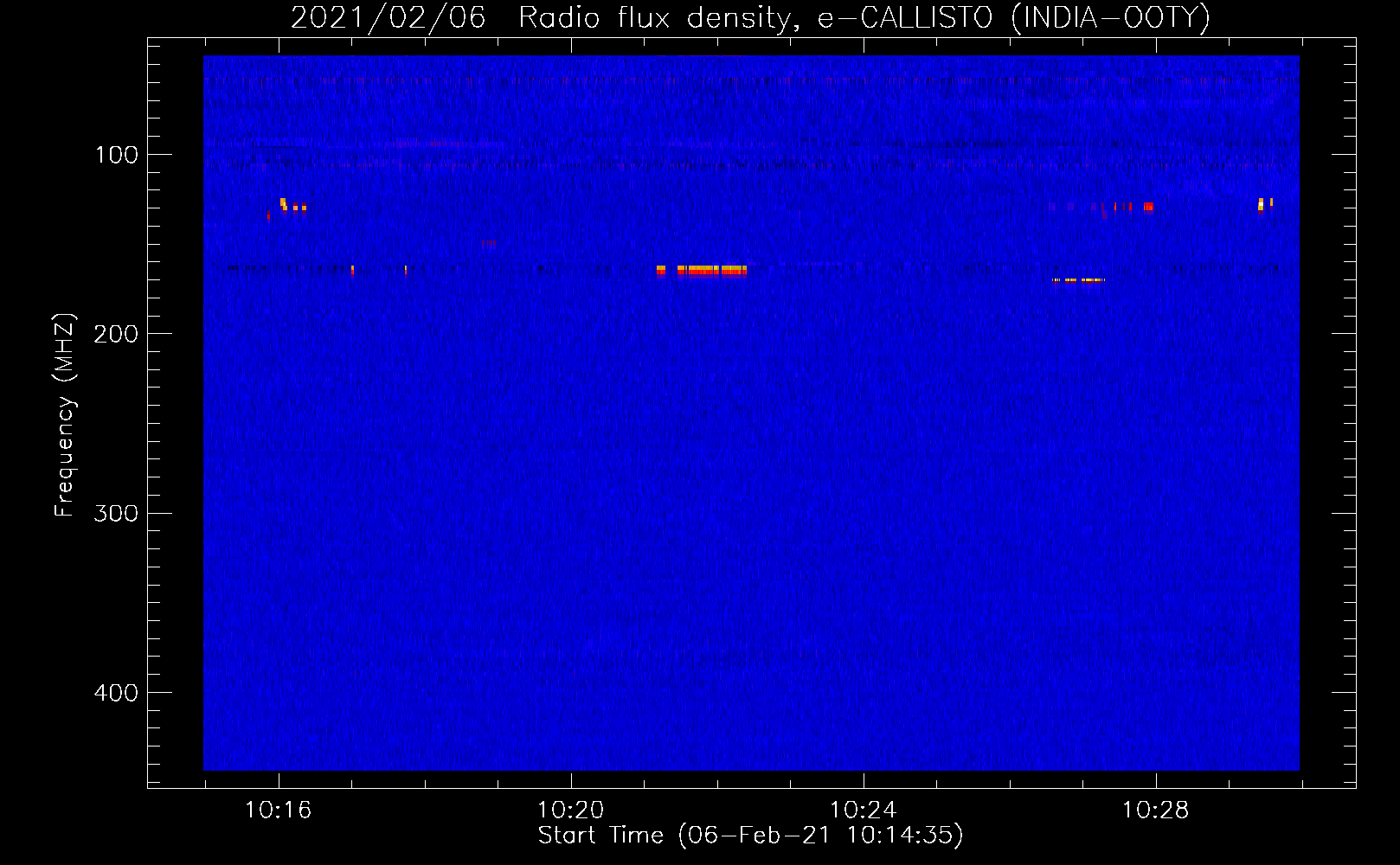
Task: Click the 10:28 time tick label
Action: tap(1155, 811)
